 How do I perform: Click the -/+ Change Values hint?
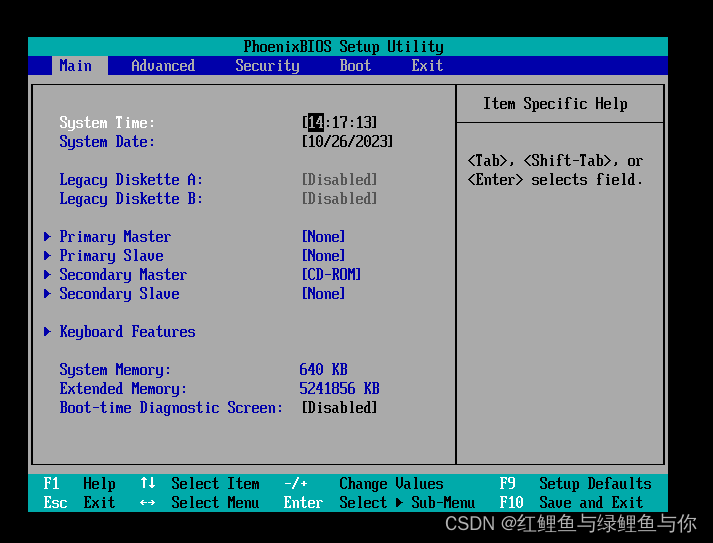click(363, 484)
